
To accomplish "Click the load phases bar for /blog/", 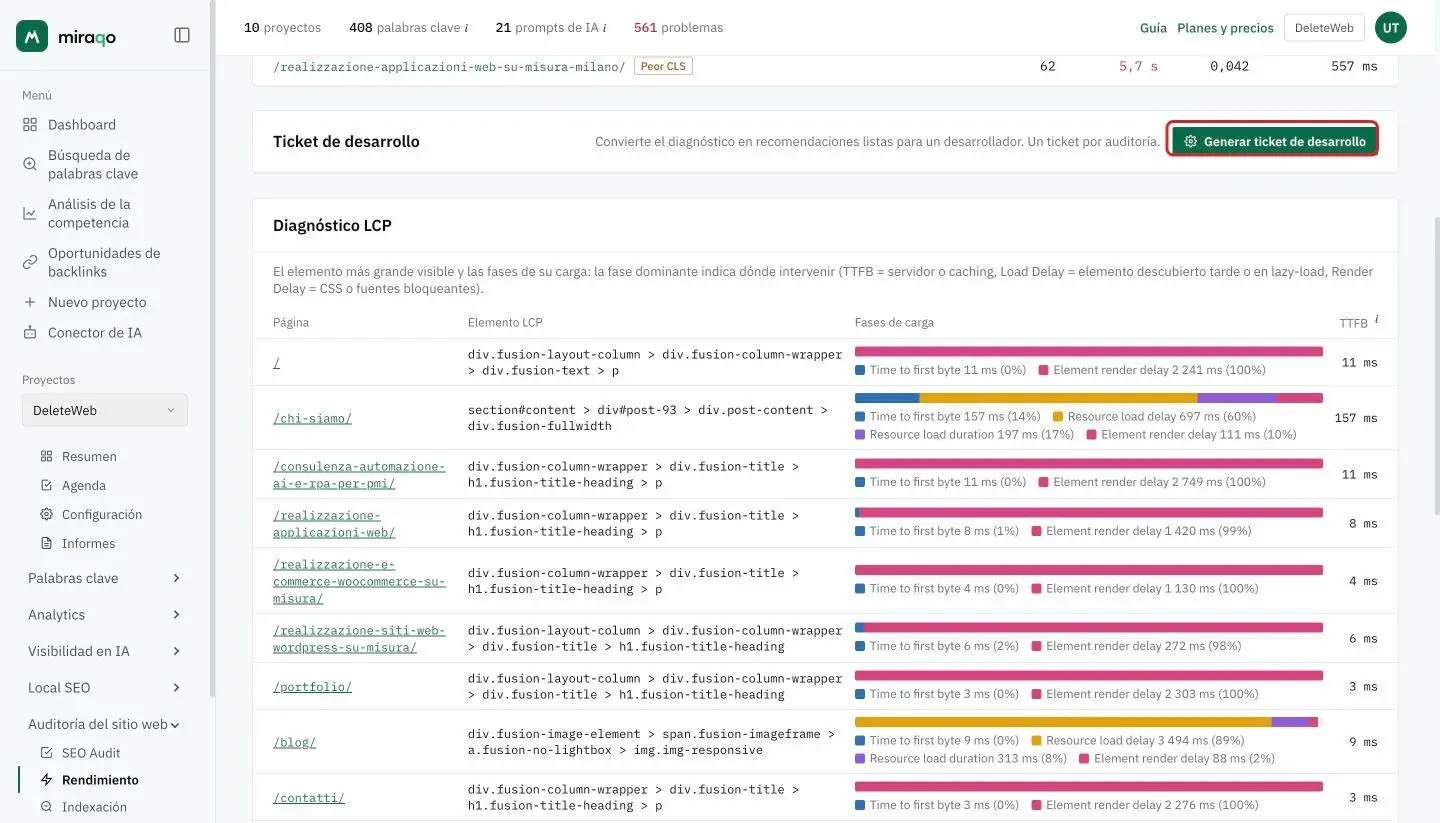I will [1089, 722].
